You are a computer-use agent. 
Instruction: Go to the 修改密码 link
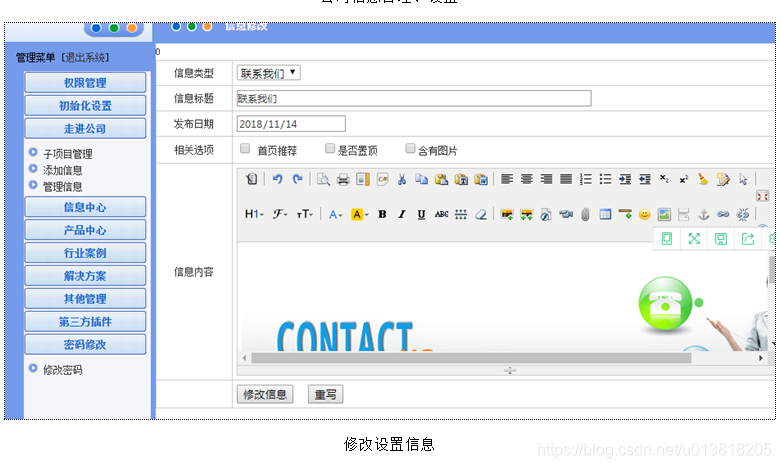[x=63, y=370]
